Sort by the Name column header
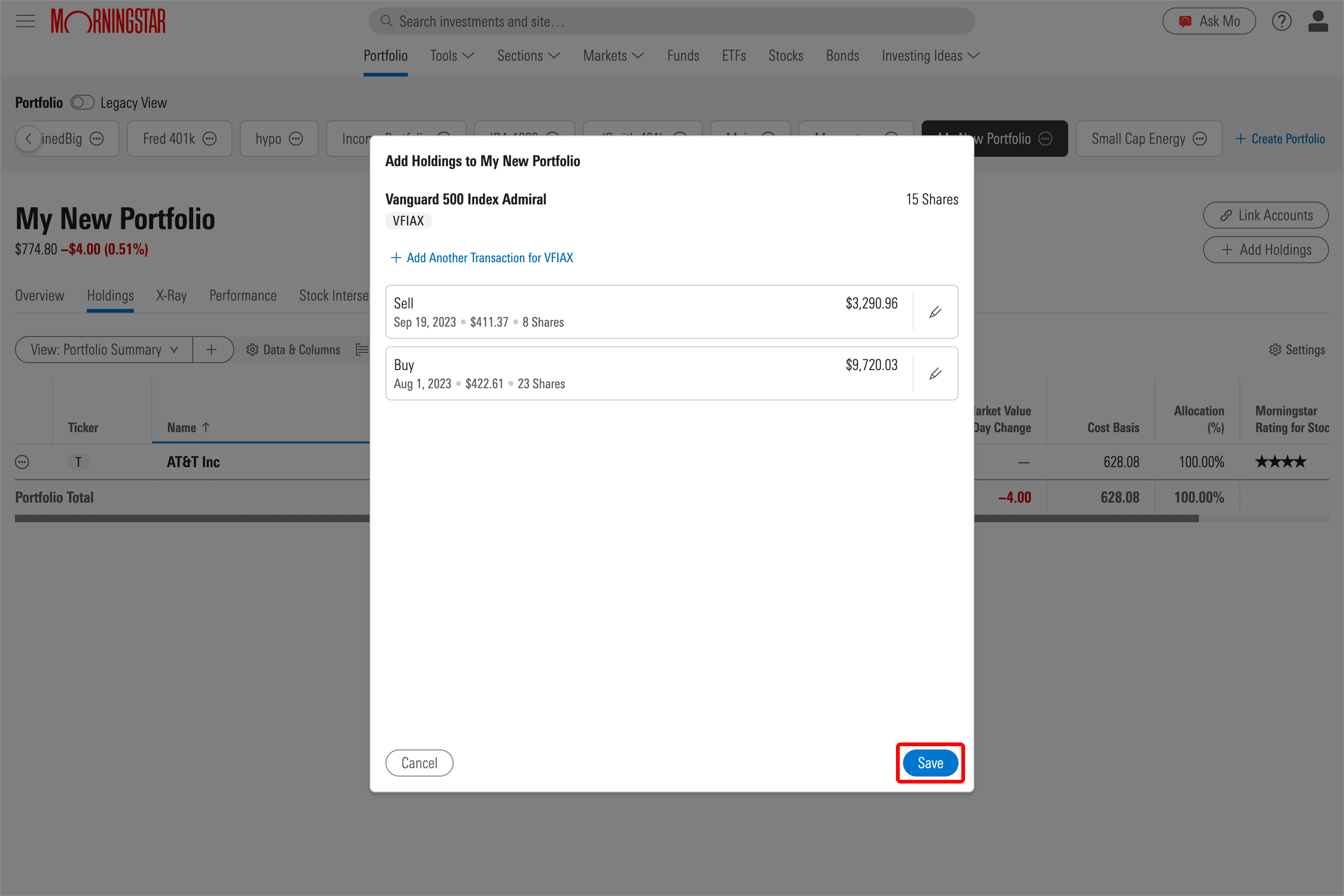Viewport: 1344px width, 896px height. point(189,427)
